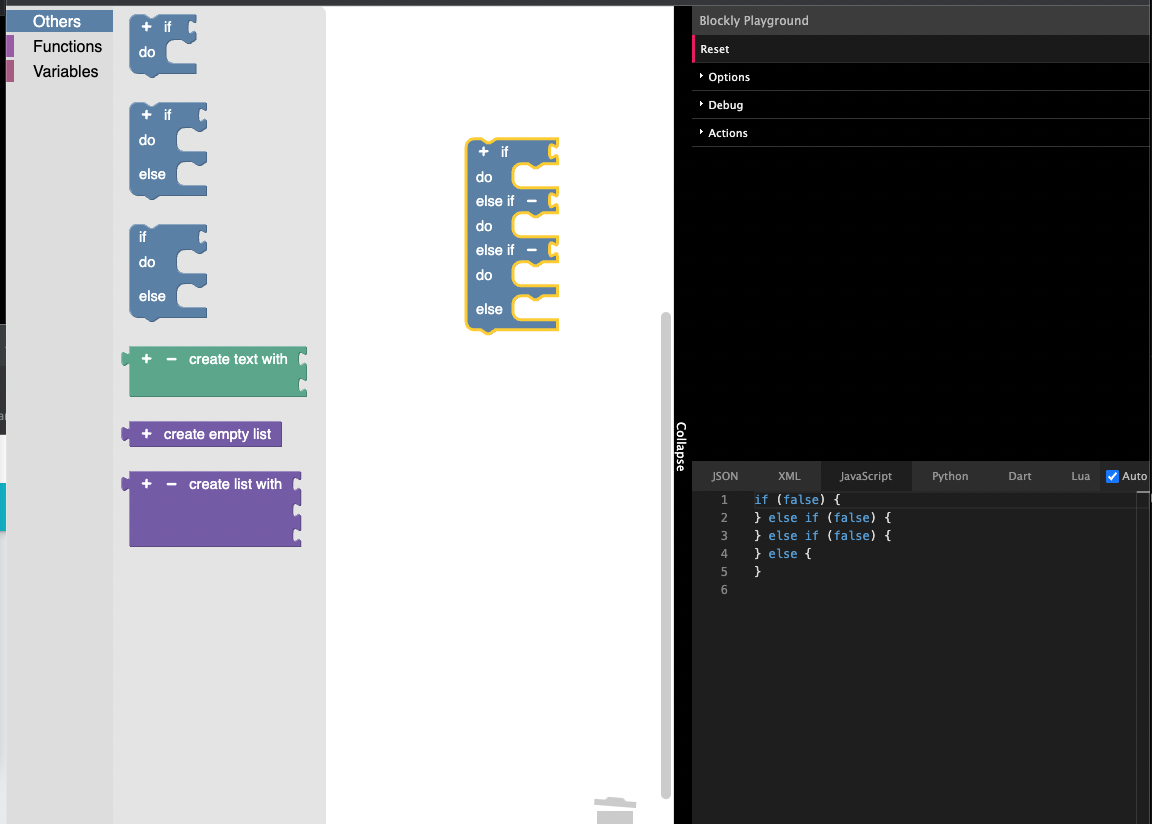
Task: Remove second else if using minus icon
Action: (532, 250)
